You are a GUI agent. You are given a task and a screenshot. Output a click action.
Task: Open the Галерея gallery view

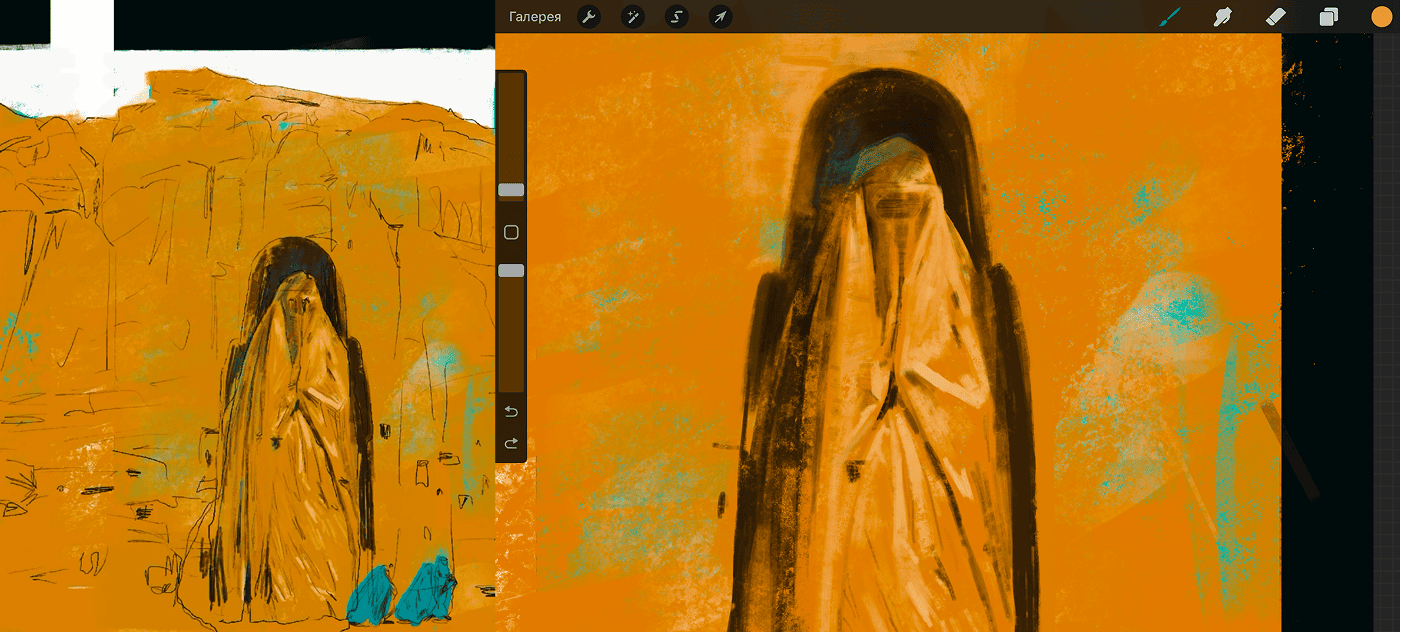pyautogui.click(x=534, y=17)
